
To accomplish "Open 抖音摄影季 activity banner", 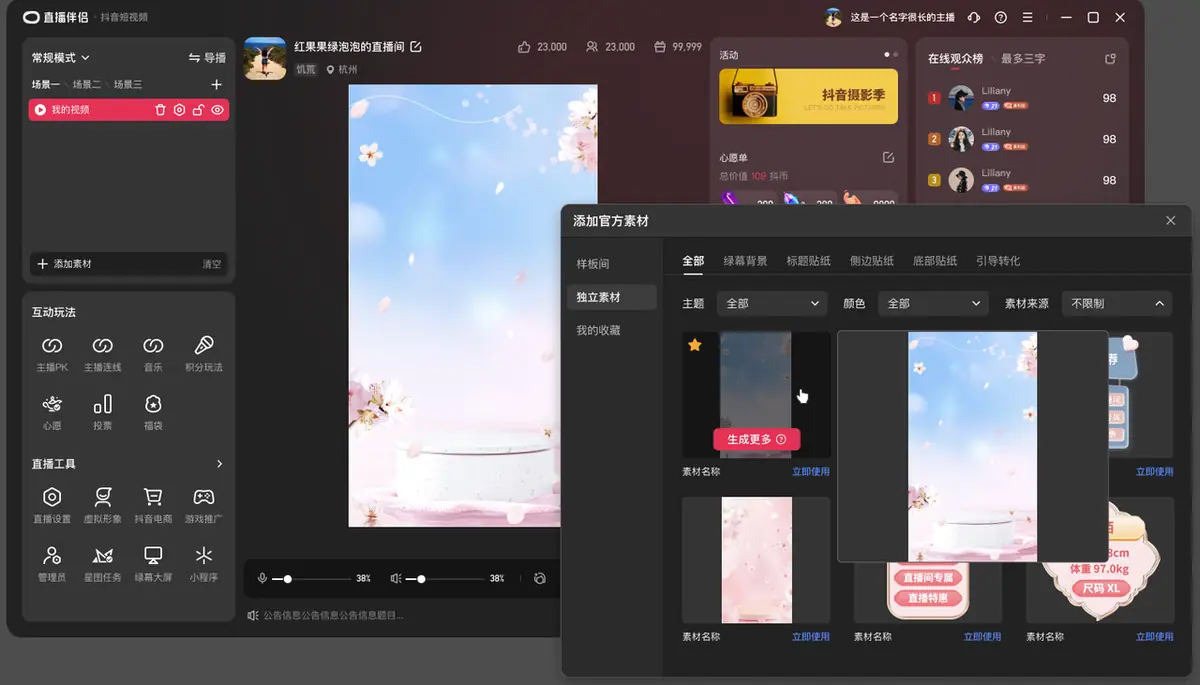I will click(808, 96).
